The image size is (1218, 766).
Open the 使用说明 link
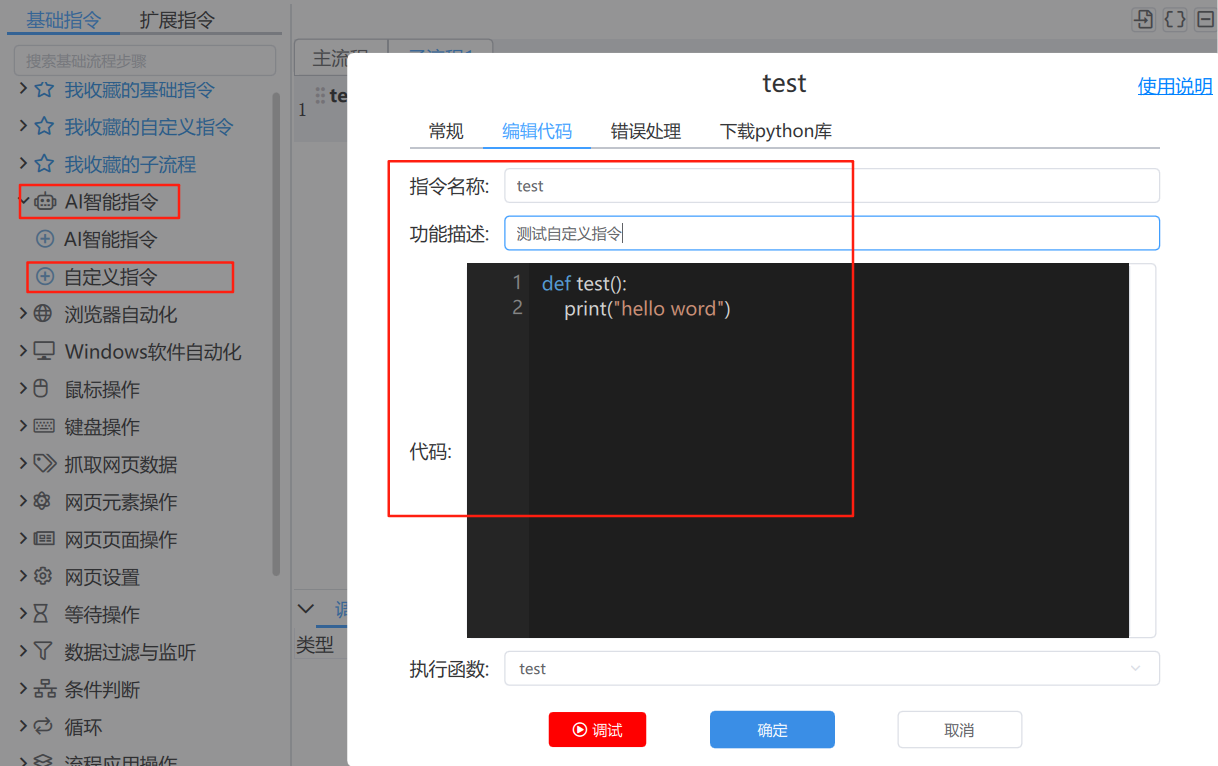click(x=1175, y=87)
